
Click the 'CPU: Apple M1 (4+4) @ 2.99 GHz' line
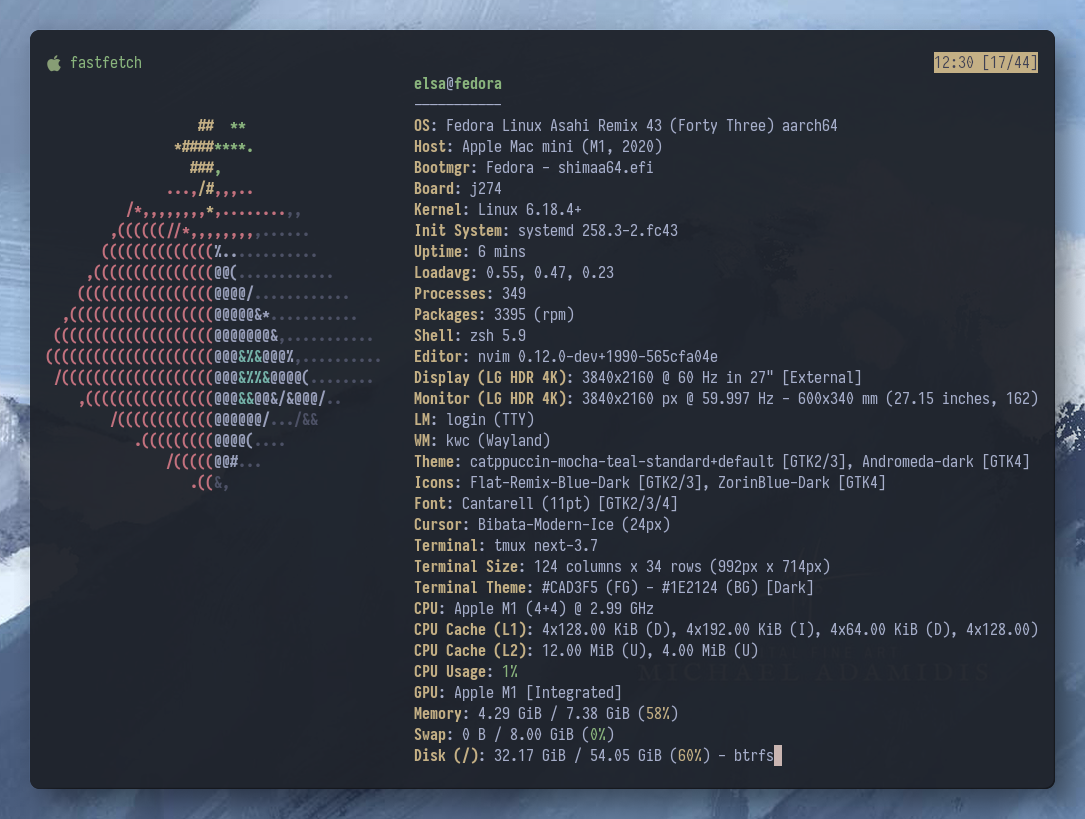534,609
